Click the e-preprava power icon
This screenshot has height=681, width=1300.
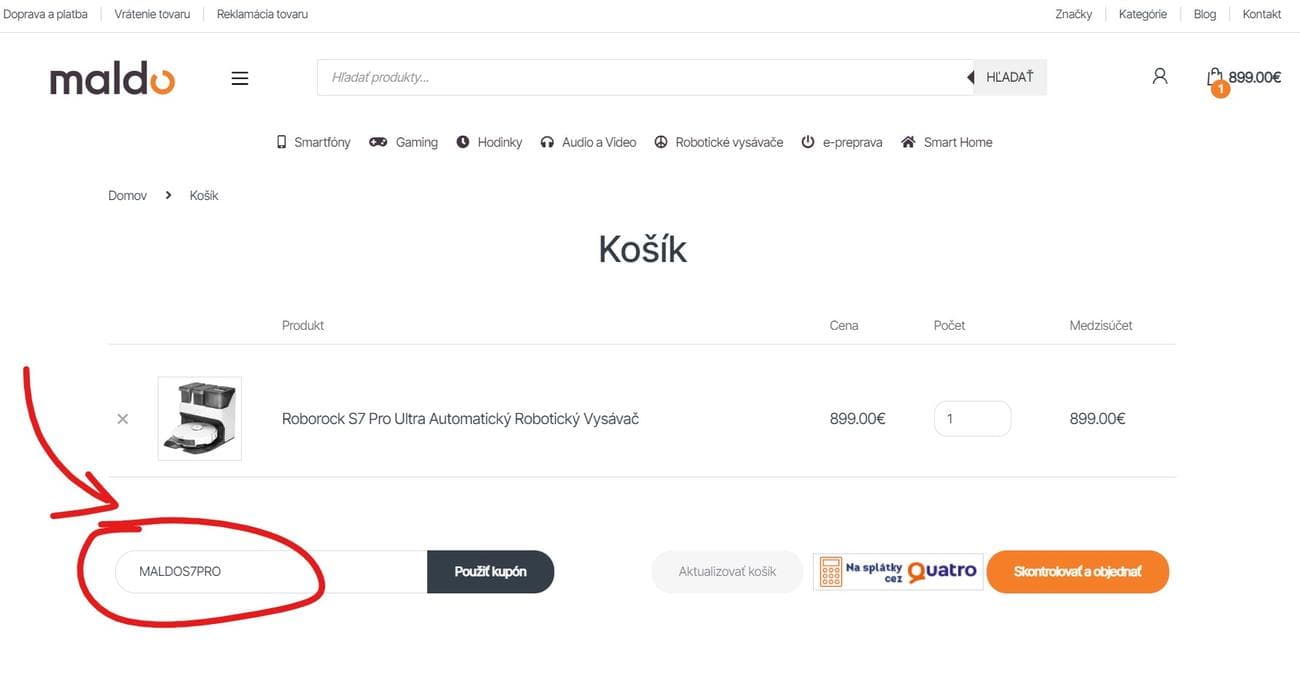pyautogui.click(x=807, y=141)
